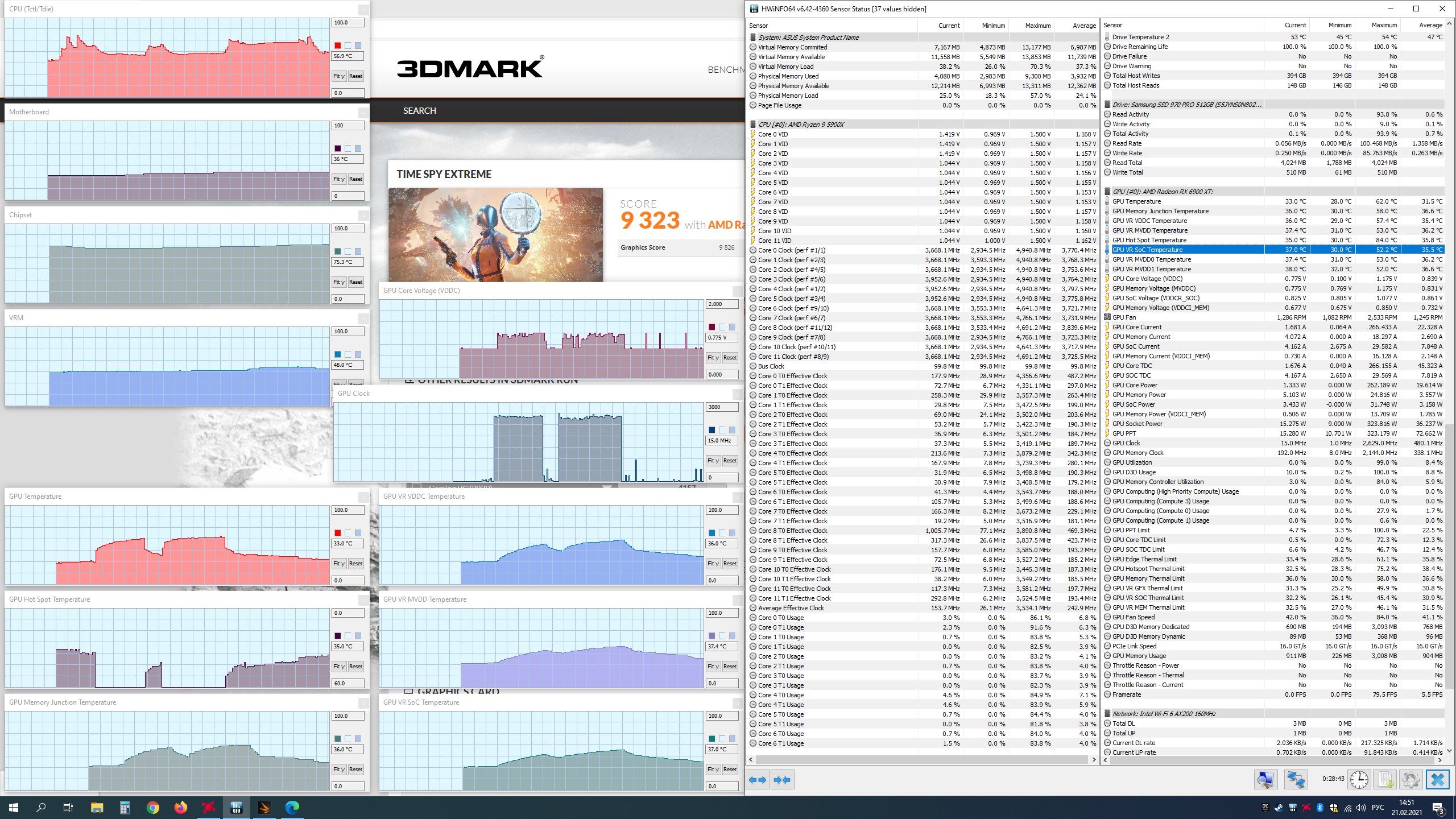
Task: Select the CPU [#0]: AMD Ryzen 9 5900X header
Action: (801, 125)
